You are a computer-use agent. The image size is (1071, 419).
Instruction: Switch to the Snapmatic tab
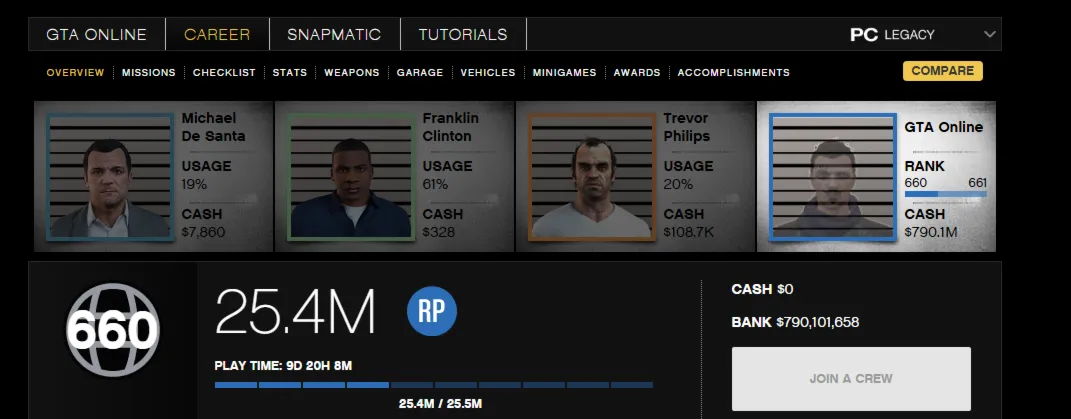(334, 34)
